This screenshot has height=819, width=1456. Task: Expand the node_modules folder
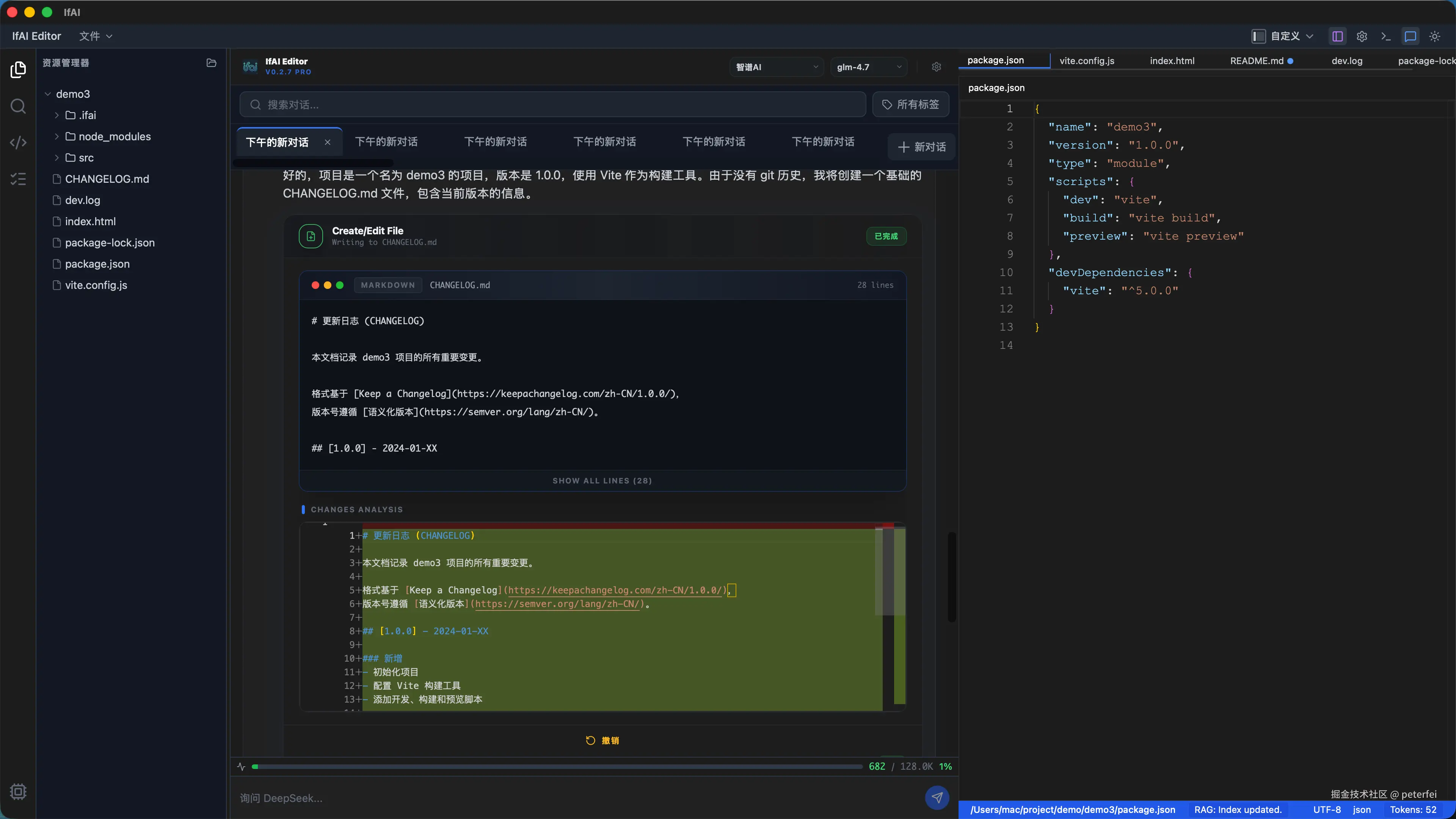point(115,136)
